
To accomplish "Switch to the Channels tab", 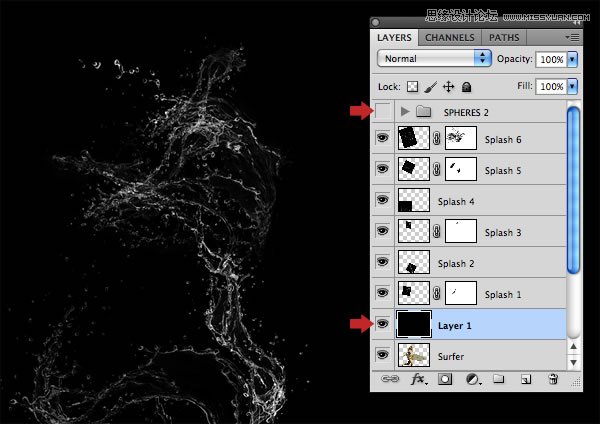I will click(449, 37).
